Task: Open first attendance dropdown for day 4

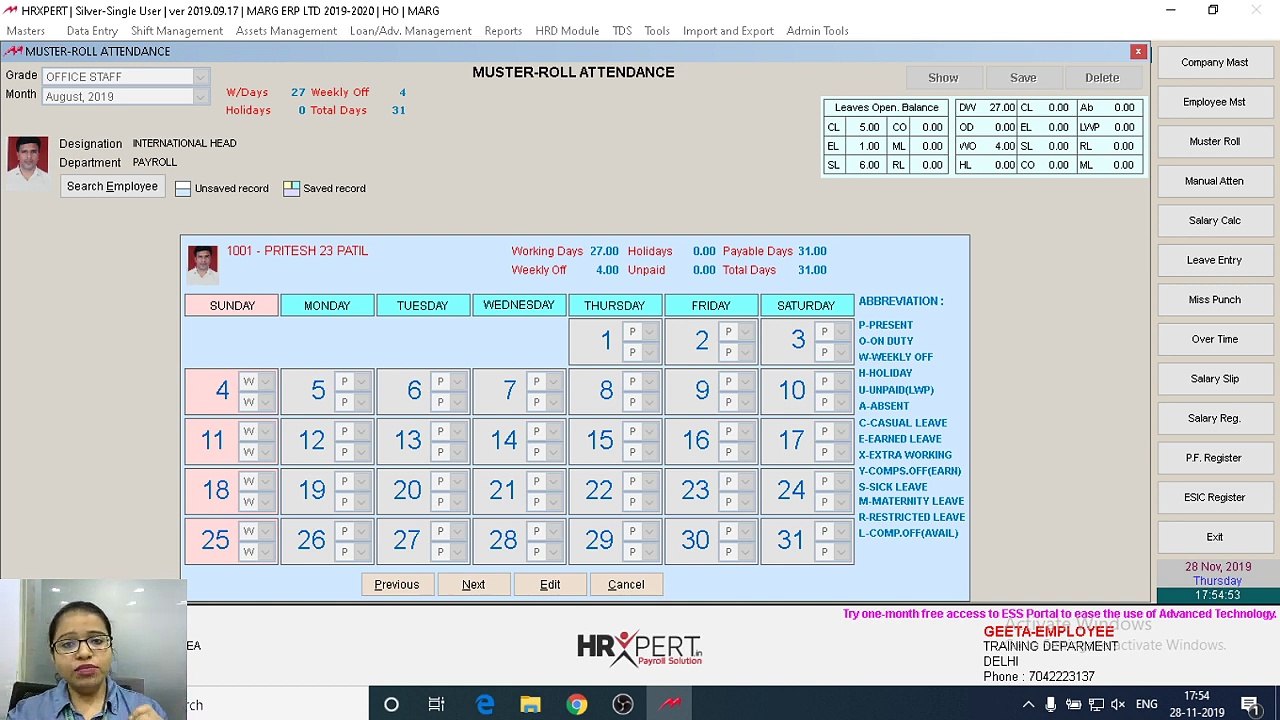Action: (266, 382)
